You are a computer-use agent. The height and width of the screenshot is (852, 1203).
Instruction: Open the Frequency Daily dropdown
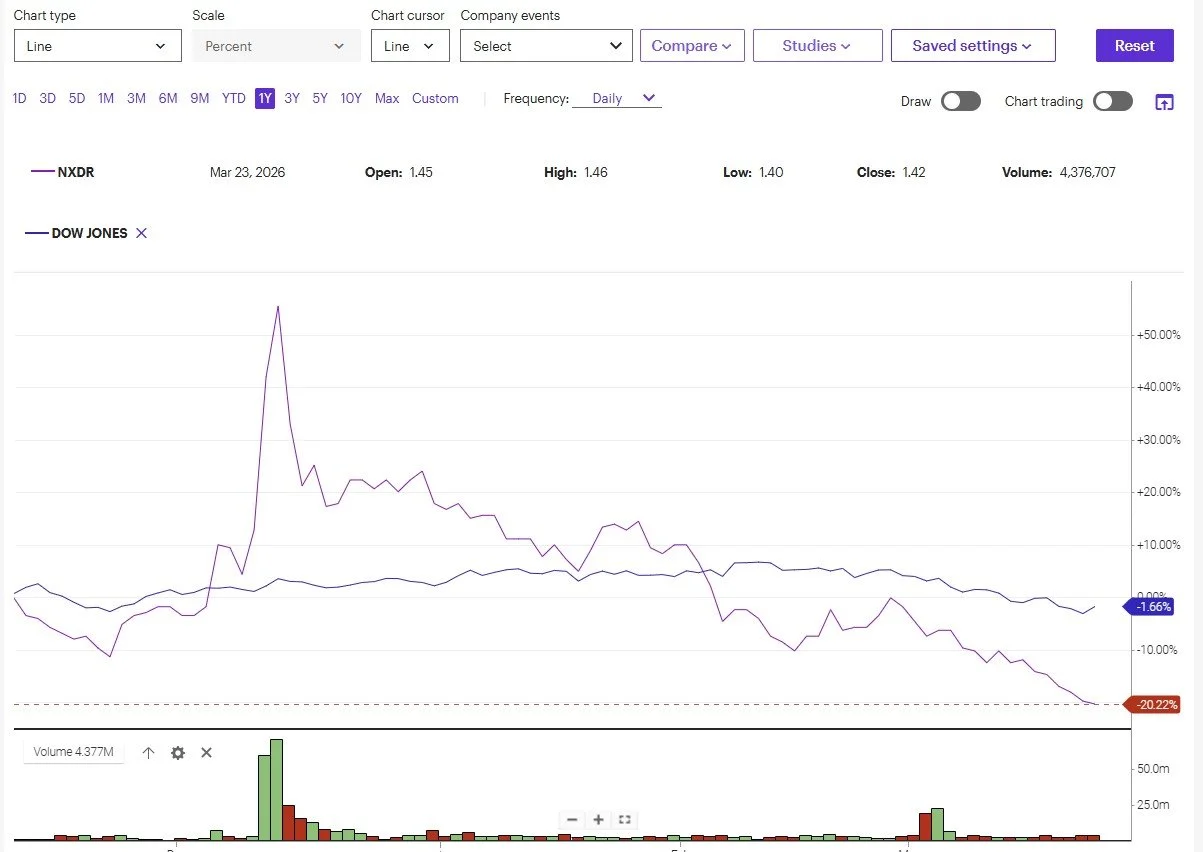[x=617, y=98]
